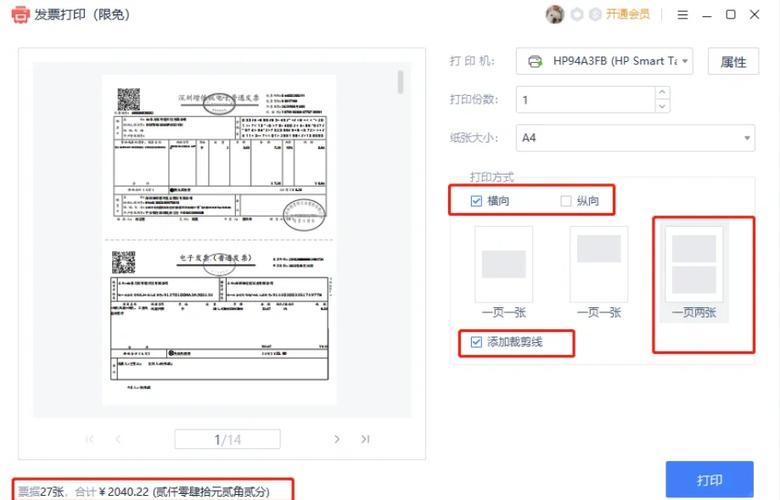Increase print copies with up arrow
Viewport: 780px width, 500px height.
(662, 93)
